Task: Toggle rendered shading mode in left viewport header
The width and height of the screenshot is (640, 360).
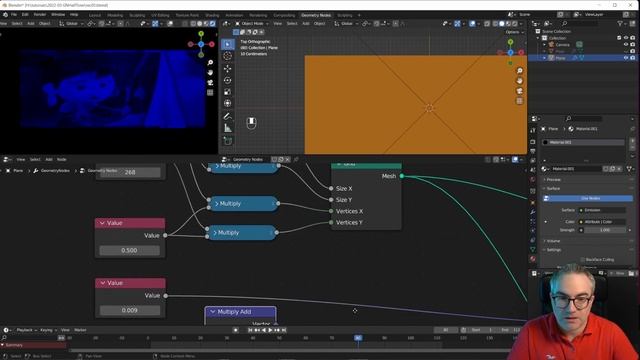Action: click(x=213, y=24)
